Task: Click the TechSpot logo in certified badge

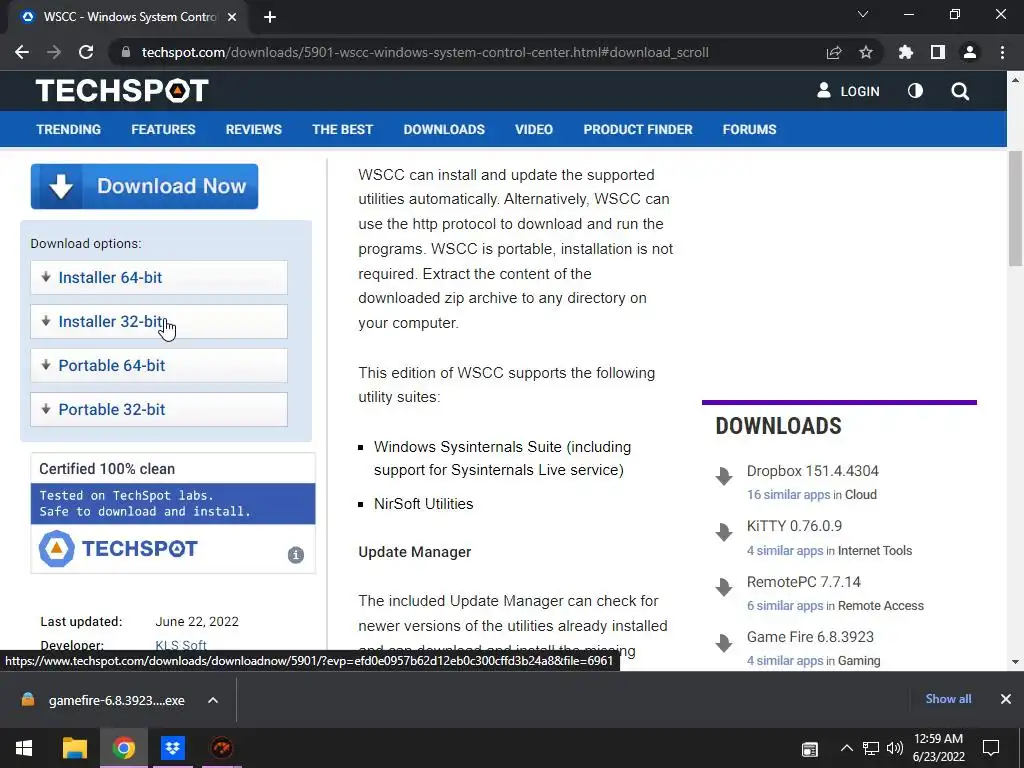Action: pos(118,549)
